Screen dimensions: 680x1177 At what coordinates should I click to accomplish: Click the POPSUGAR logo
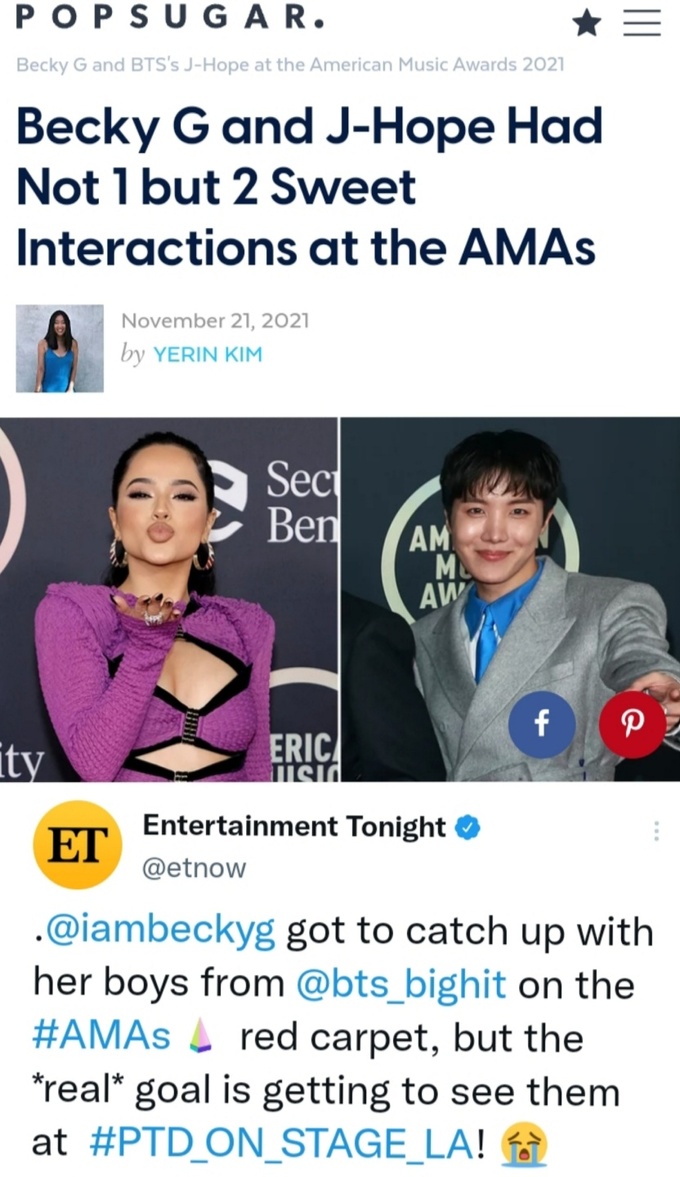170,19
